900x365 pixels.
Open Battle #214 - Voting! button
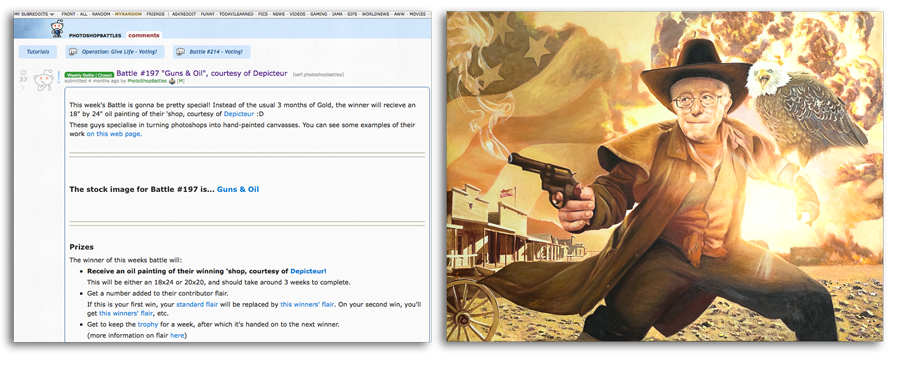[x=212, y=52]
